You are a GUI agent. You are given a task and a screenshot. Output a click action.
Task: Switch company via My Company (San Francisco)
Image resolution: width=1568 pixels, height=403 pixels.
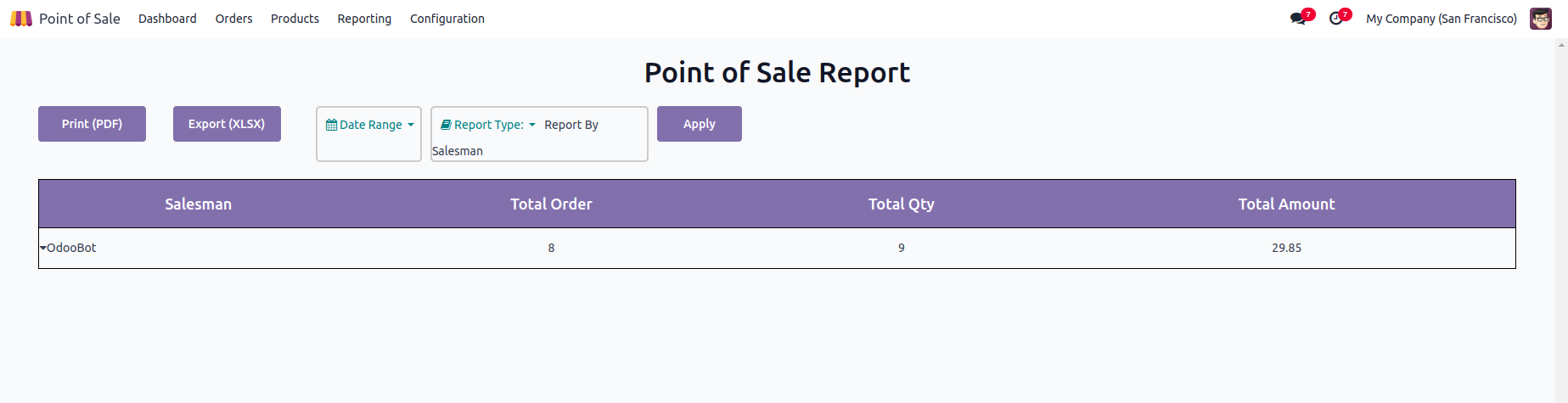(1441, 19)
